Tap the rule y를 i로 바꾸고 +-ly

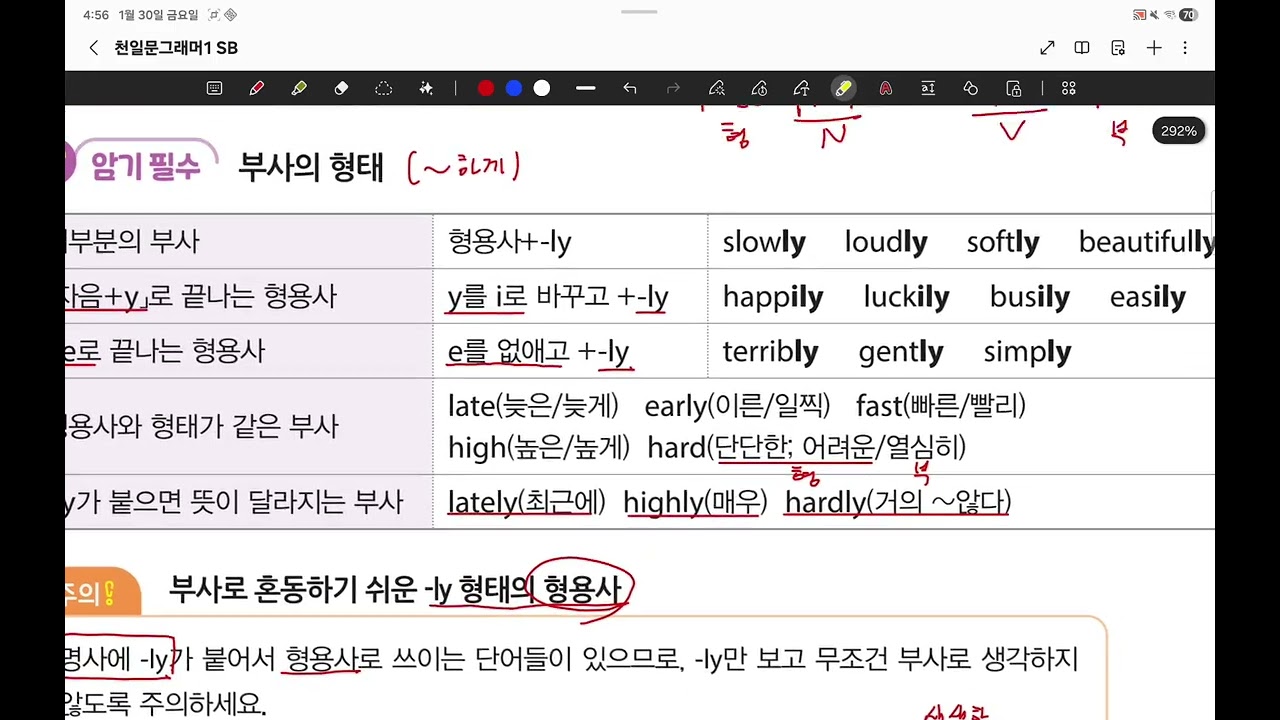point(558,297)
